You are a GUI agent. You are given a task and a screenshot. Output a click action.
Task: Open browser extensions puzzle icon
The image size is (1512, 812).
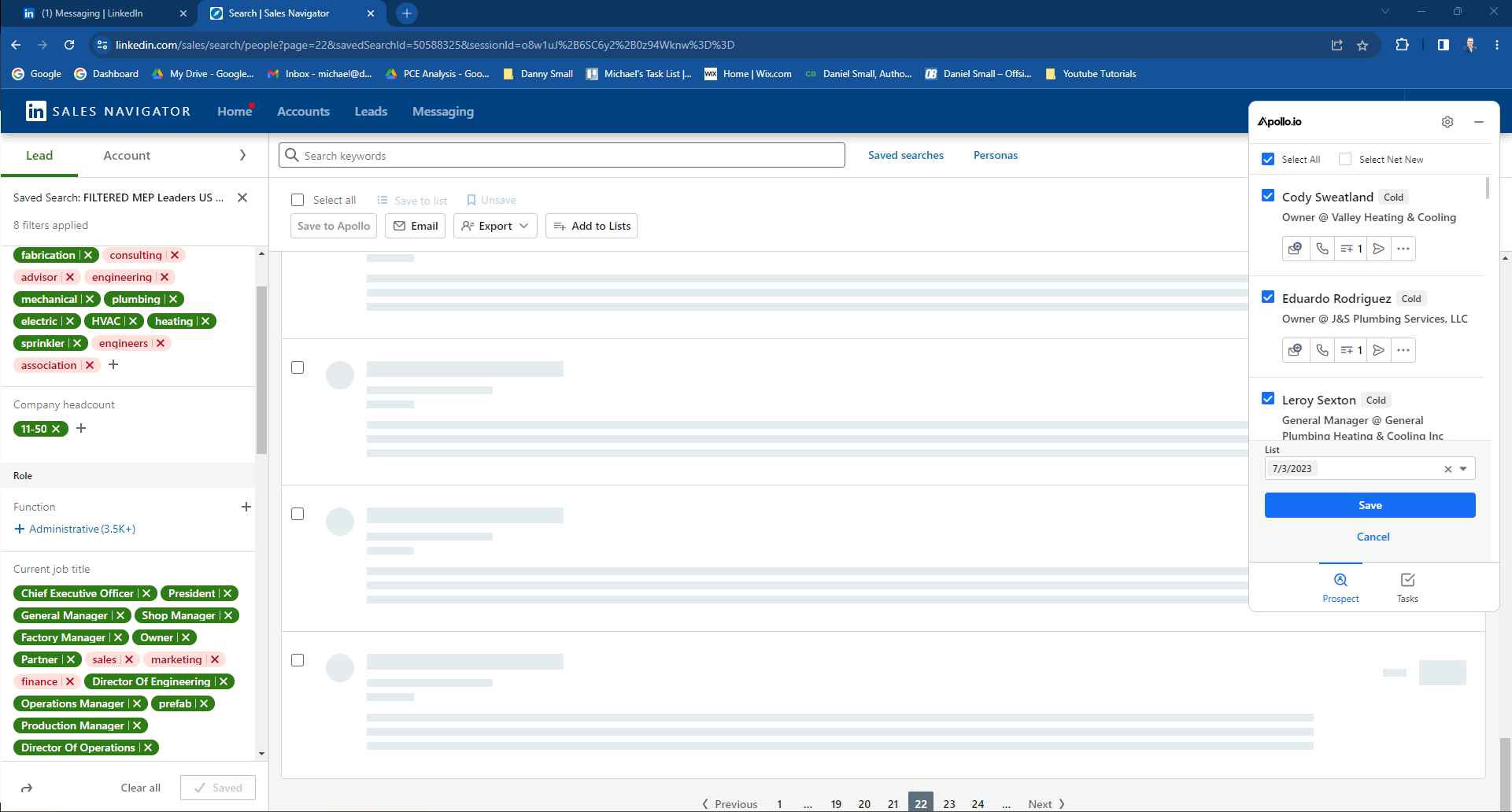(1402, 45)
